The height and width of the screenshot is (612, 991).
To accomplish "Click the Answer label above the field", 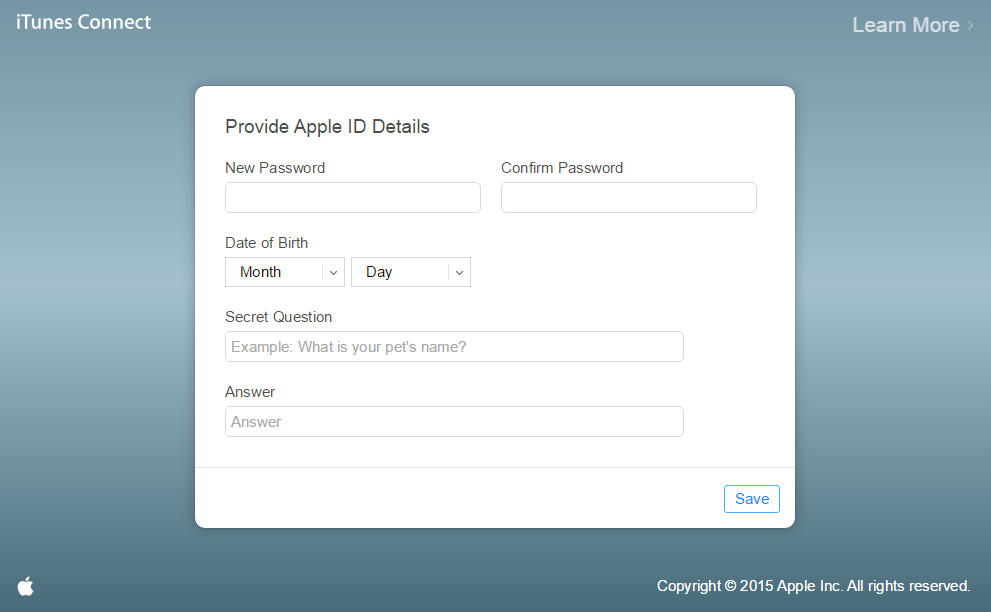I will [x=250, y=392].
